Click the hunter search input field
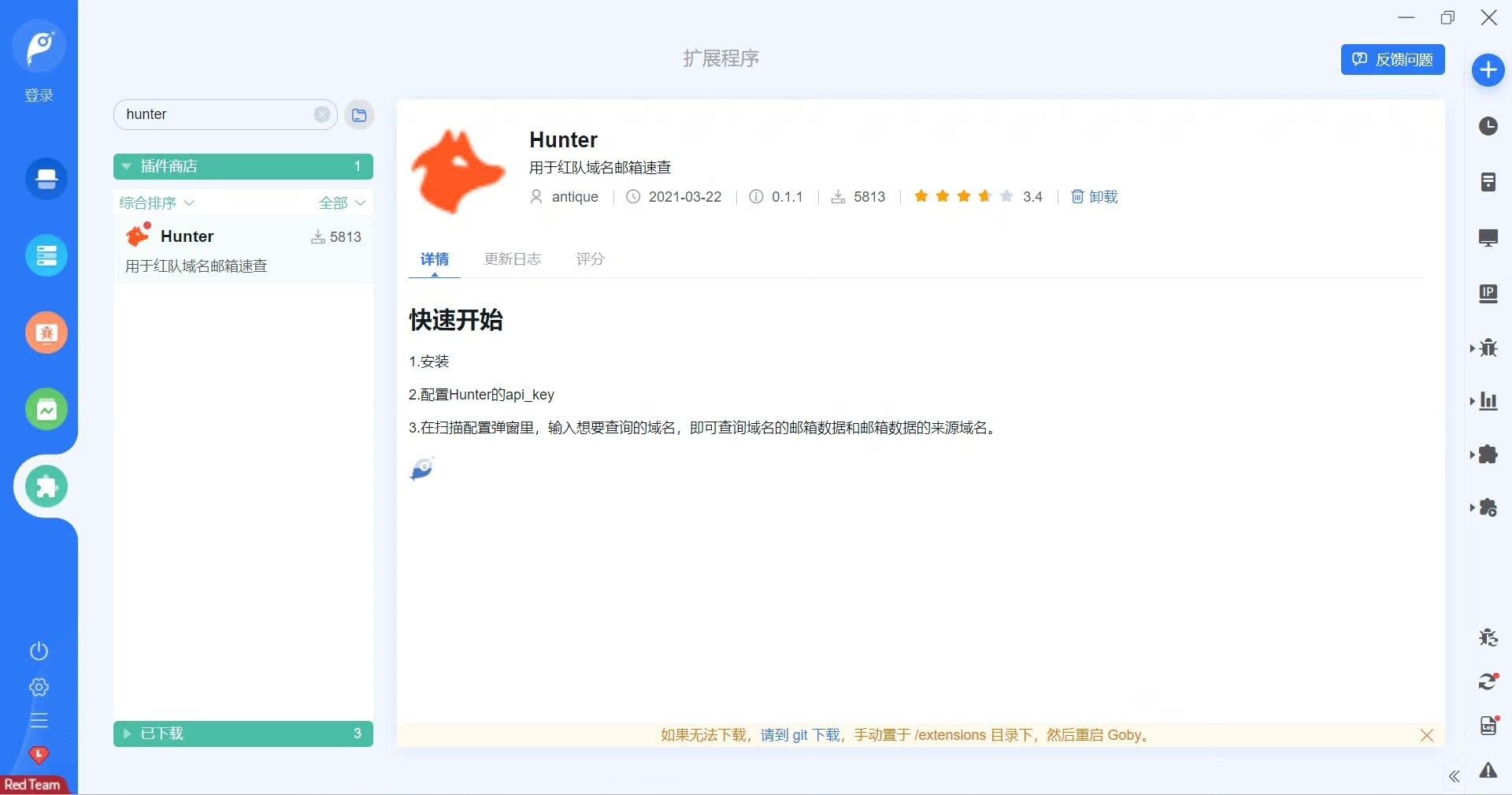The width and height of the screenshot is (1512, 795). [x=214, y=114]
